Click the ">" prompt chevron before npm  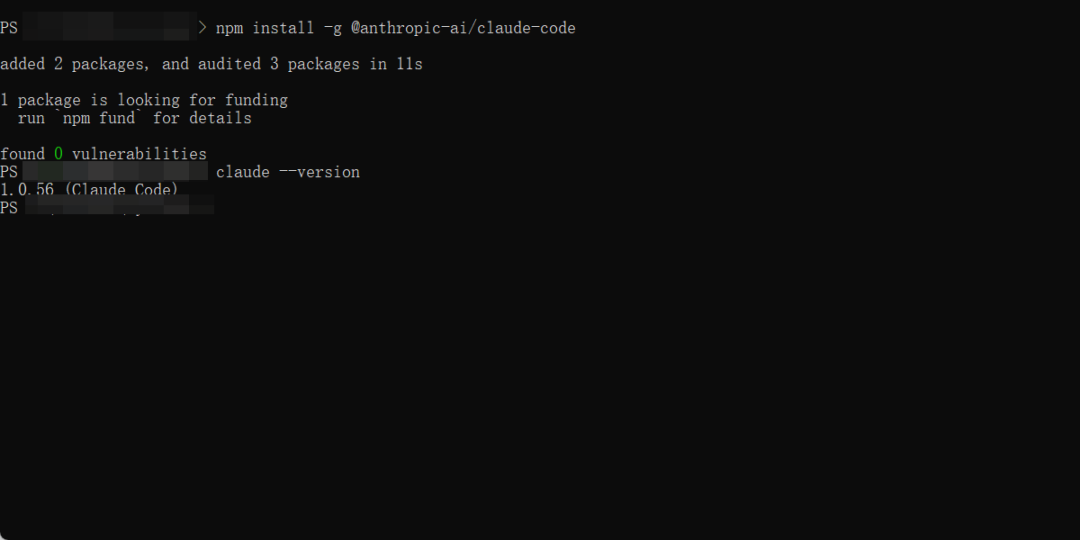[x=202, y=28]
